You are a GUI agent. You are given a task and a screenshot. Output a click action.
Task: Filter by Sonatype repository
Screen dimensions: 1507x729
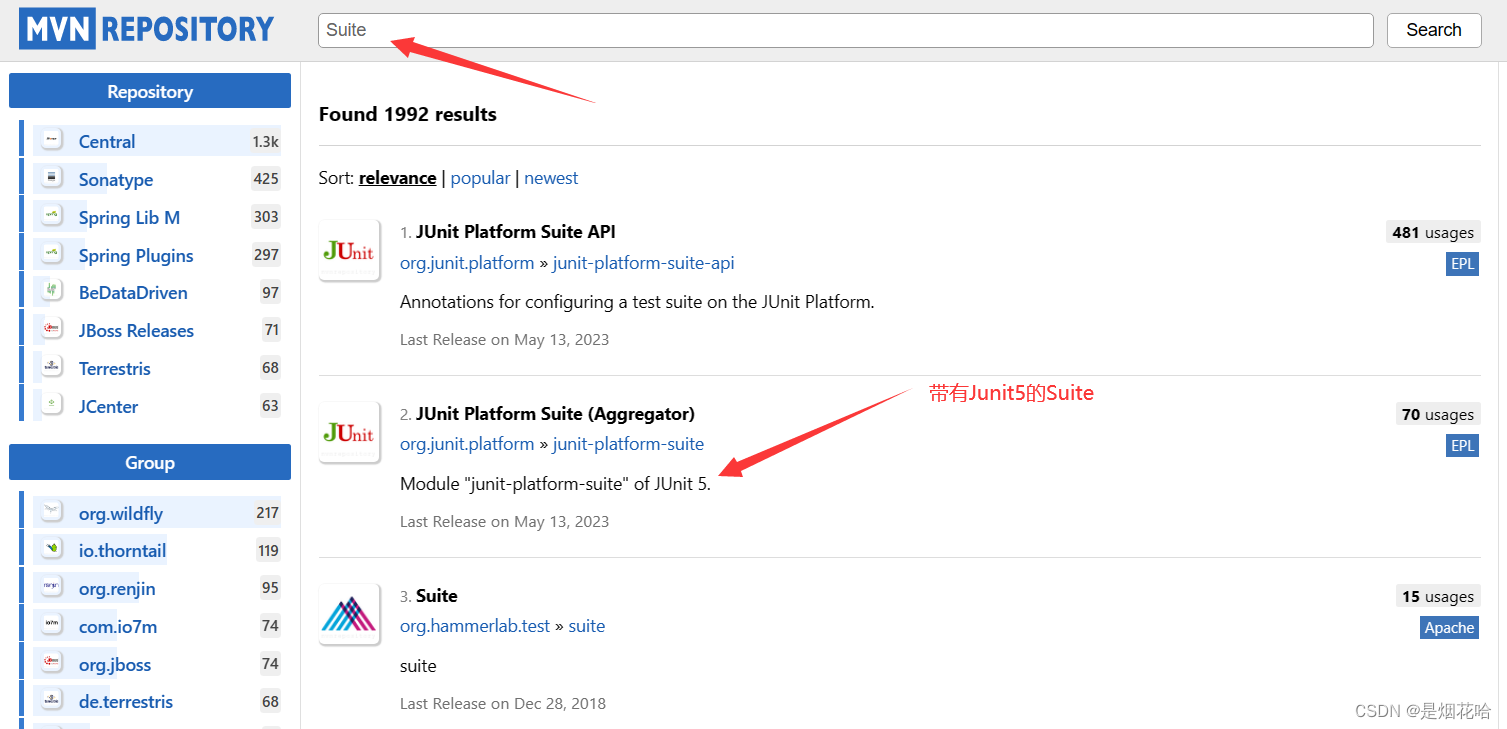[x=116, y=179]
